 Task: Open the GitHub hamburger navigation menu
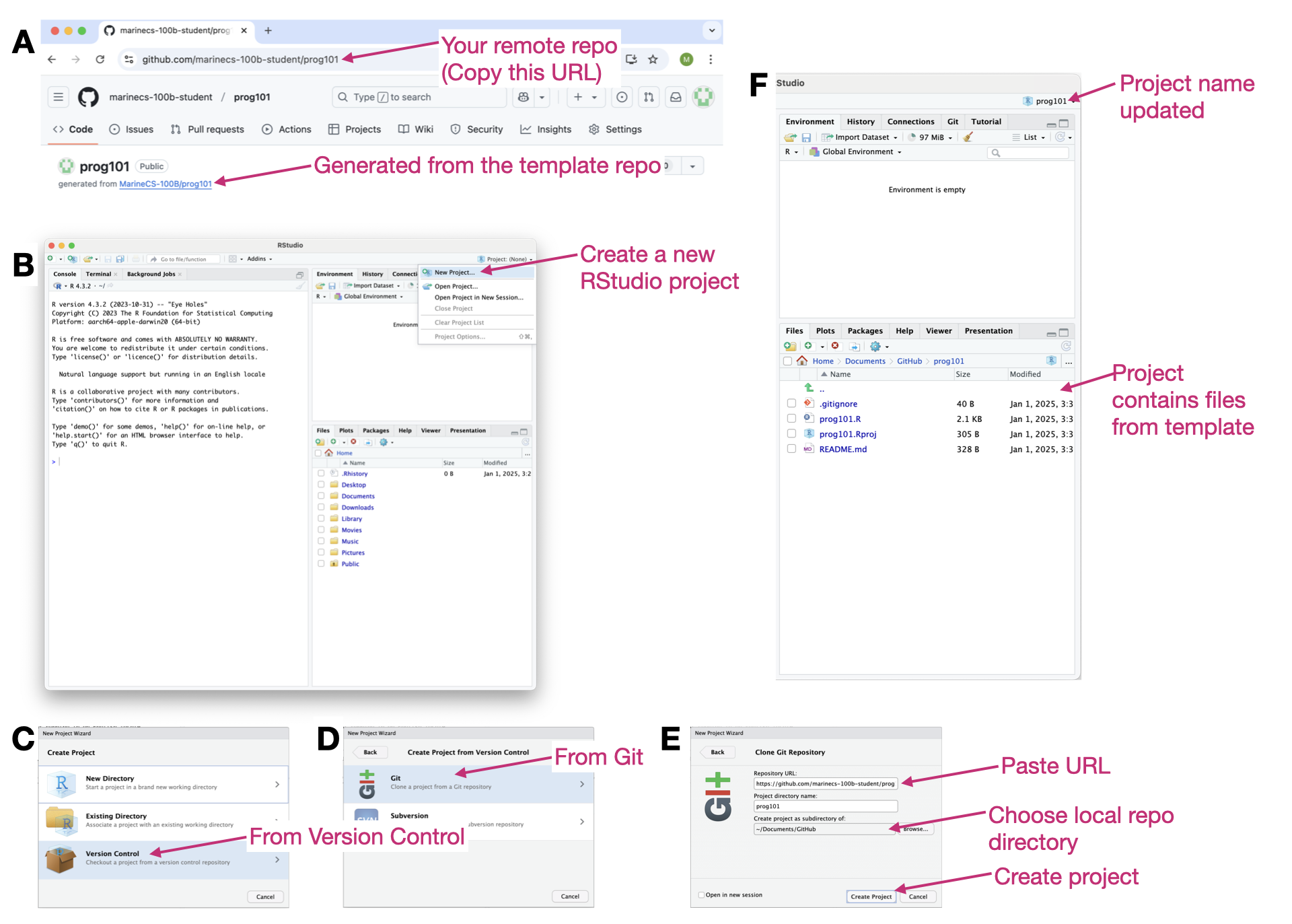coord(59,97)
